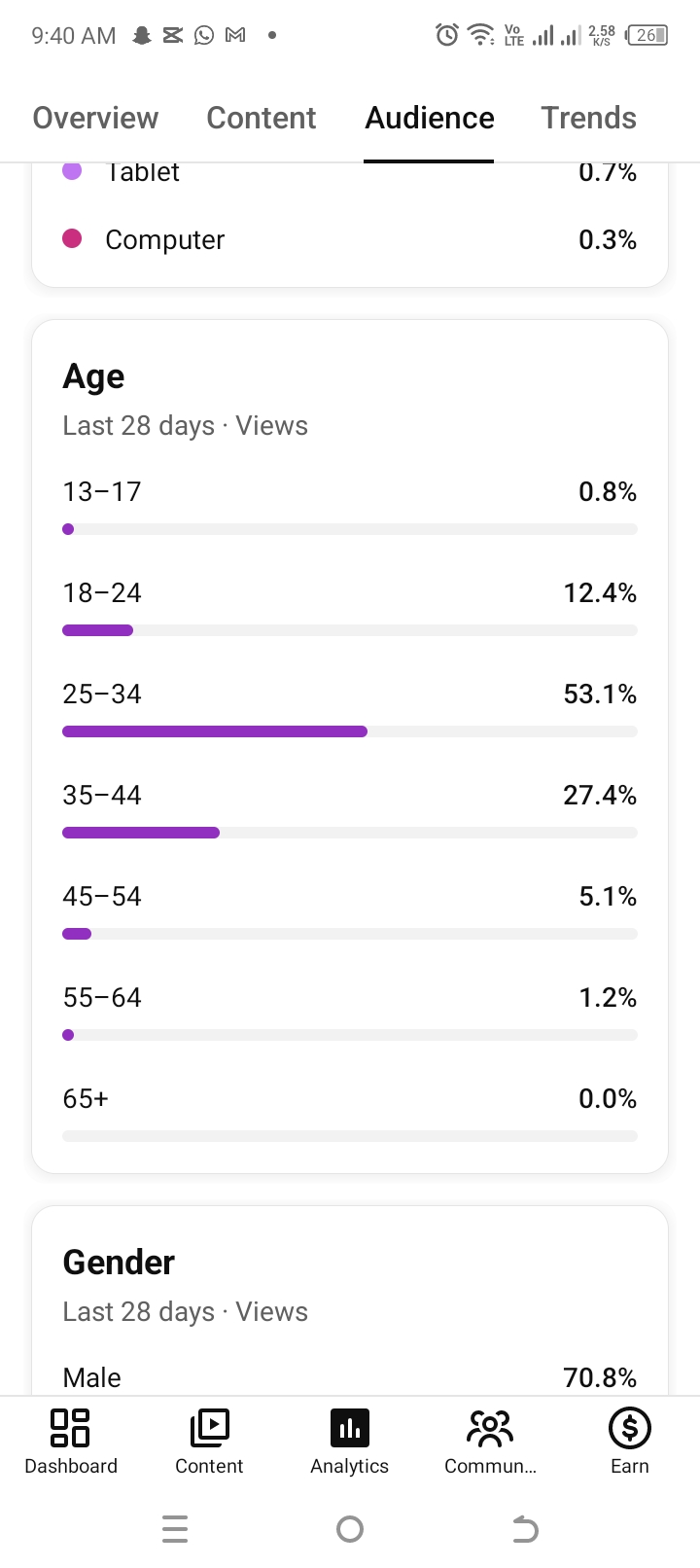The height and width of the screenshot is (1568, 700).
Task: Select the 18–24 age row label
Action: [102, 593]
